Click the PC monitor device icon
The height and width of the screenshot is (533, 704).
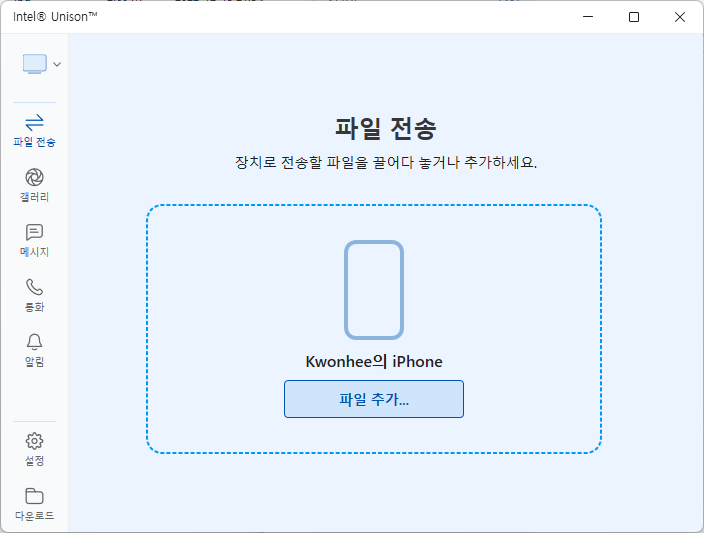[x=35, y=64]
